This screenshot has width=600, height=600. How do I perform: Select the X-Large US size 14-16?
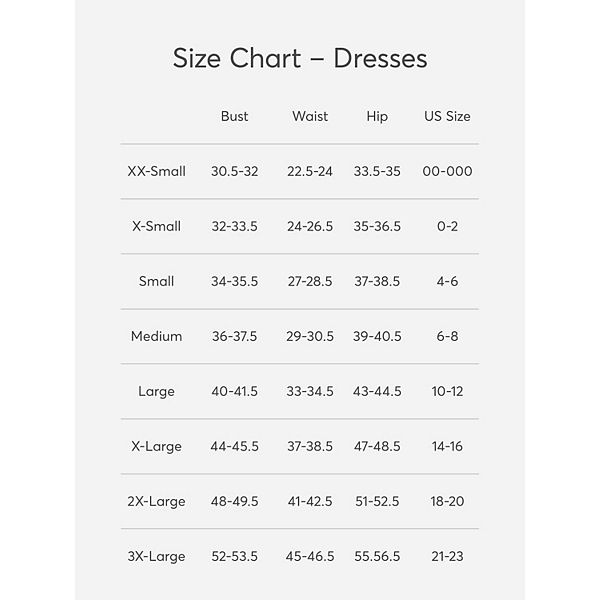447,447
